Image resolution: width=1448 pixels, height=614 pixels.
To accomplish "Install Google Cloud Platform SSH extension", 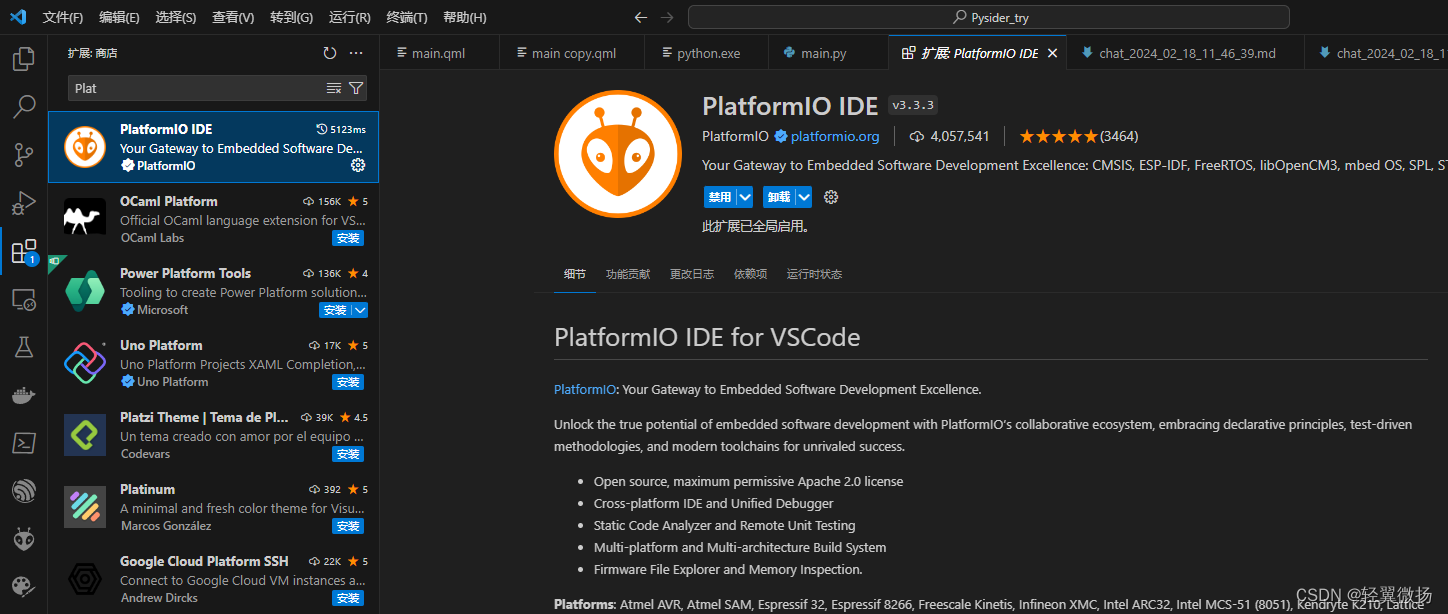I will pyautogui.click(x=348, y=598).
